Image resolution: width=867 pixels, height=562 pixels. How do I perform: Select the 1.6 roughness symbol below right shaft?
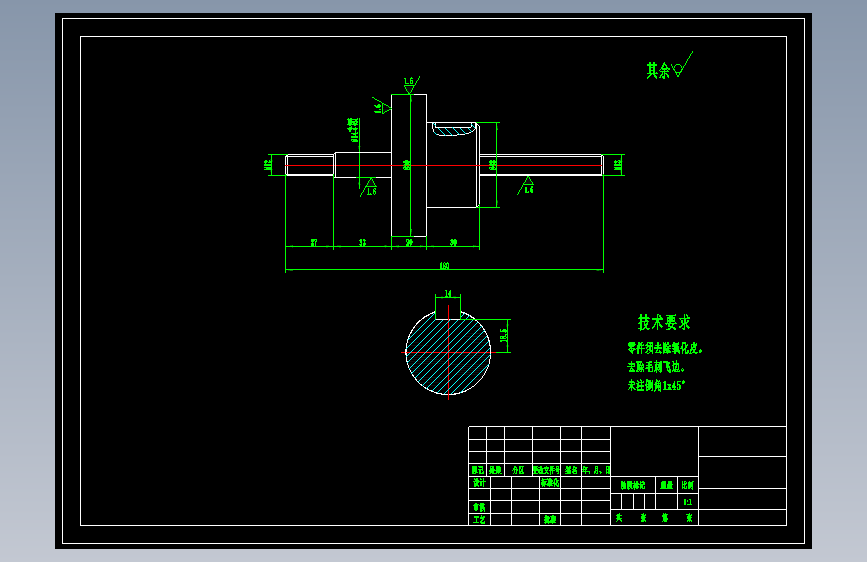coord(526,186)
